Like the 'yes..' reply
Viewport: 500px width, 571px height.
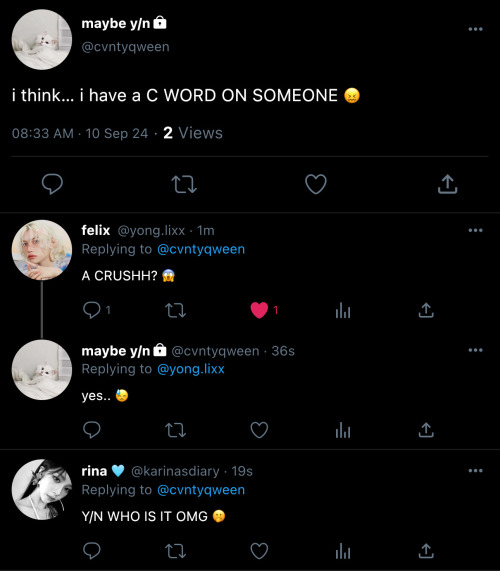[x=259, y=430]
